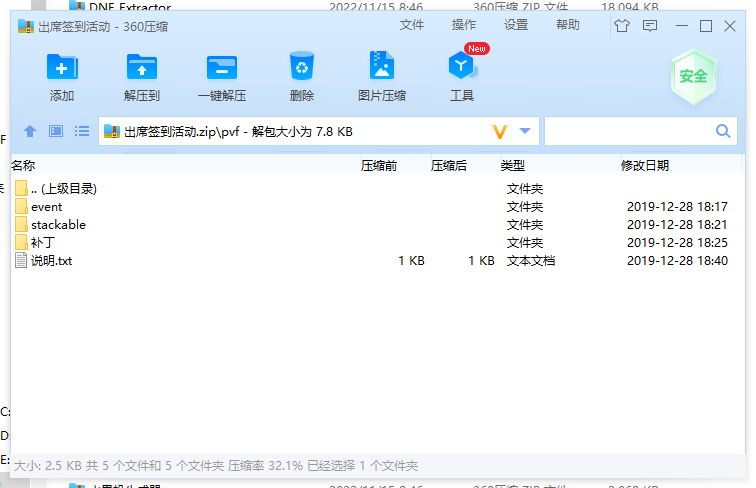Select the stackable folder
Screen dimensions: 756x488
[x=58, y=225]
